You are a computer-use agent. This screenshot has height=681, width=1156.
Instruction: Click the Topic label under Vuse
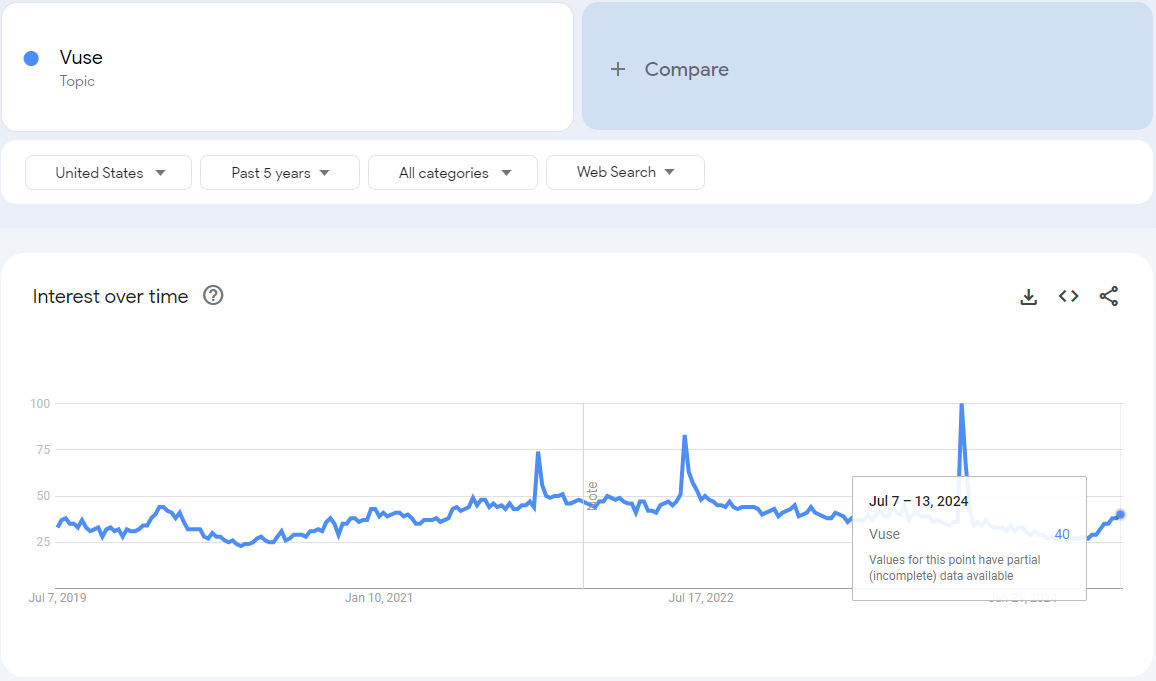tap(77, 81)
